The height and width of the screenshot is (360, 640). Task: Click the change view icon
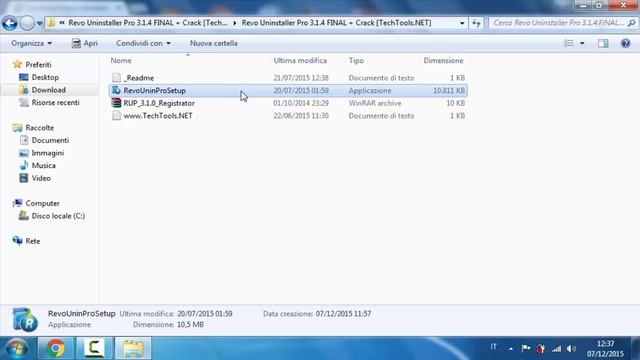coord(568,43)
